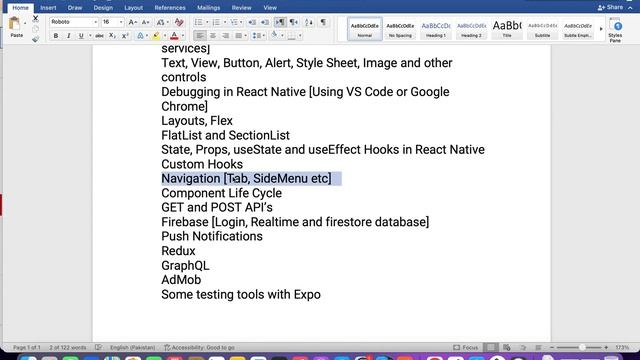Viewport: 640px width, 360px height.
Task: Open the Insert tab
Action: [x=48, y=8]
